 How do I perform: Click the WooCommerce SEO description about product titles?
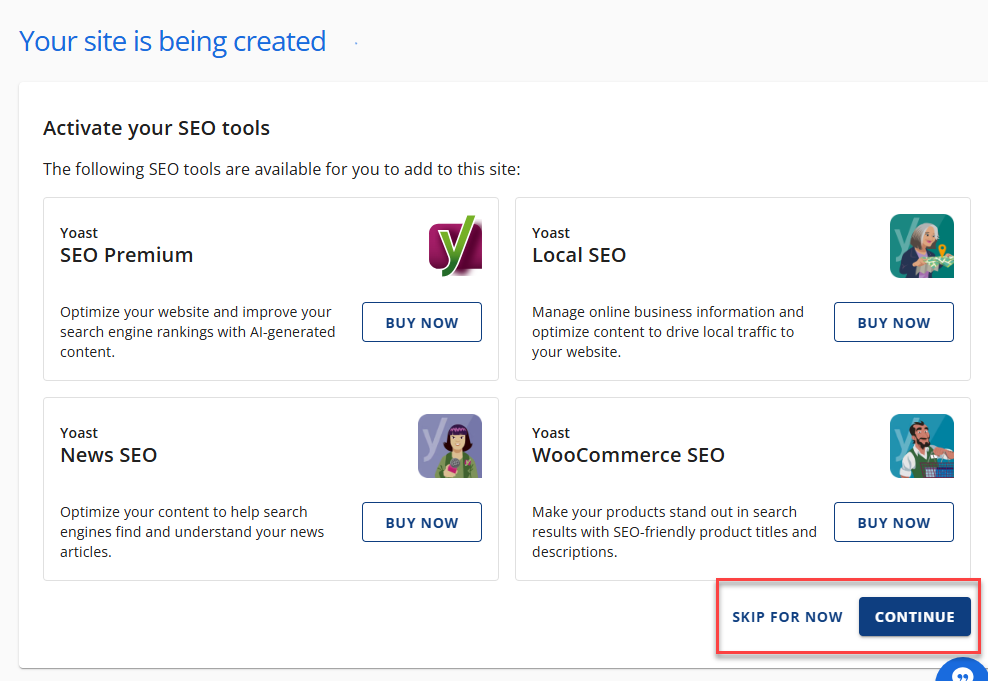click(673, 532)
